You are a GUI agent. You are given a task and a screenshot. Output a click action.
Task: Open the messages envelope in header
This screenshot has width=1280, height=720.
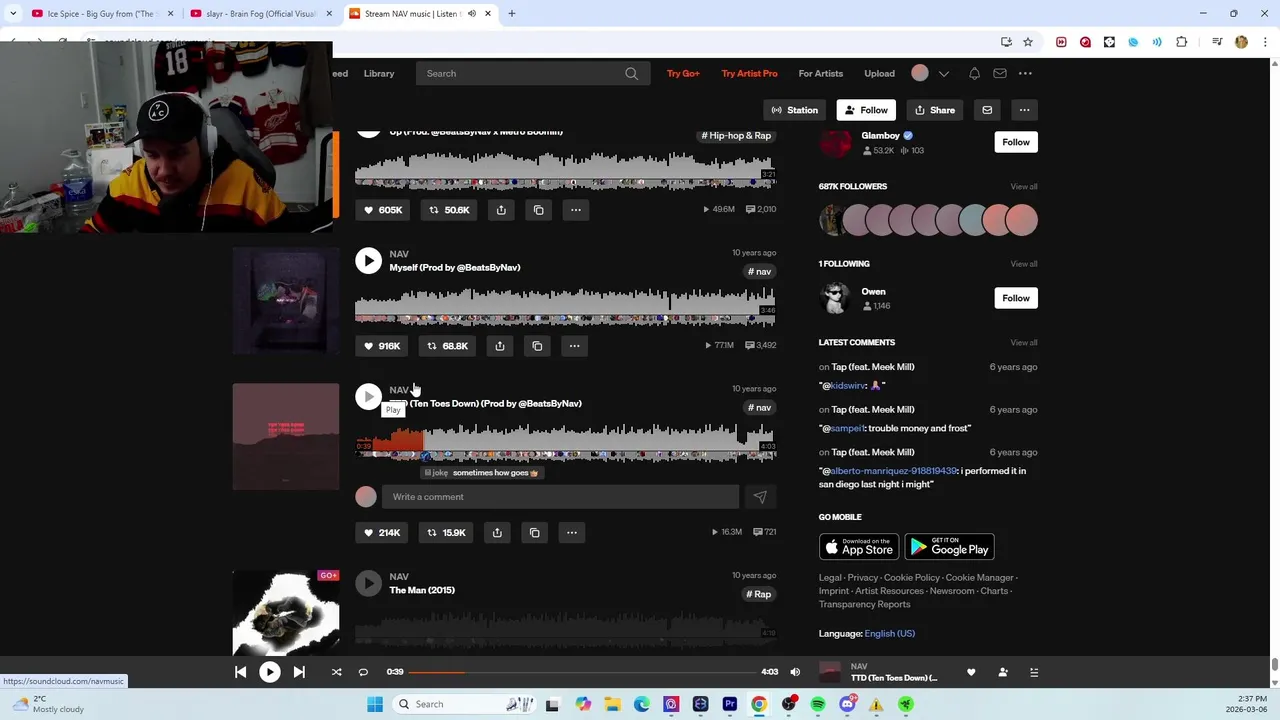pos(1000,73)
